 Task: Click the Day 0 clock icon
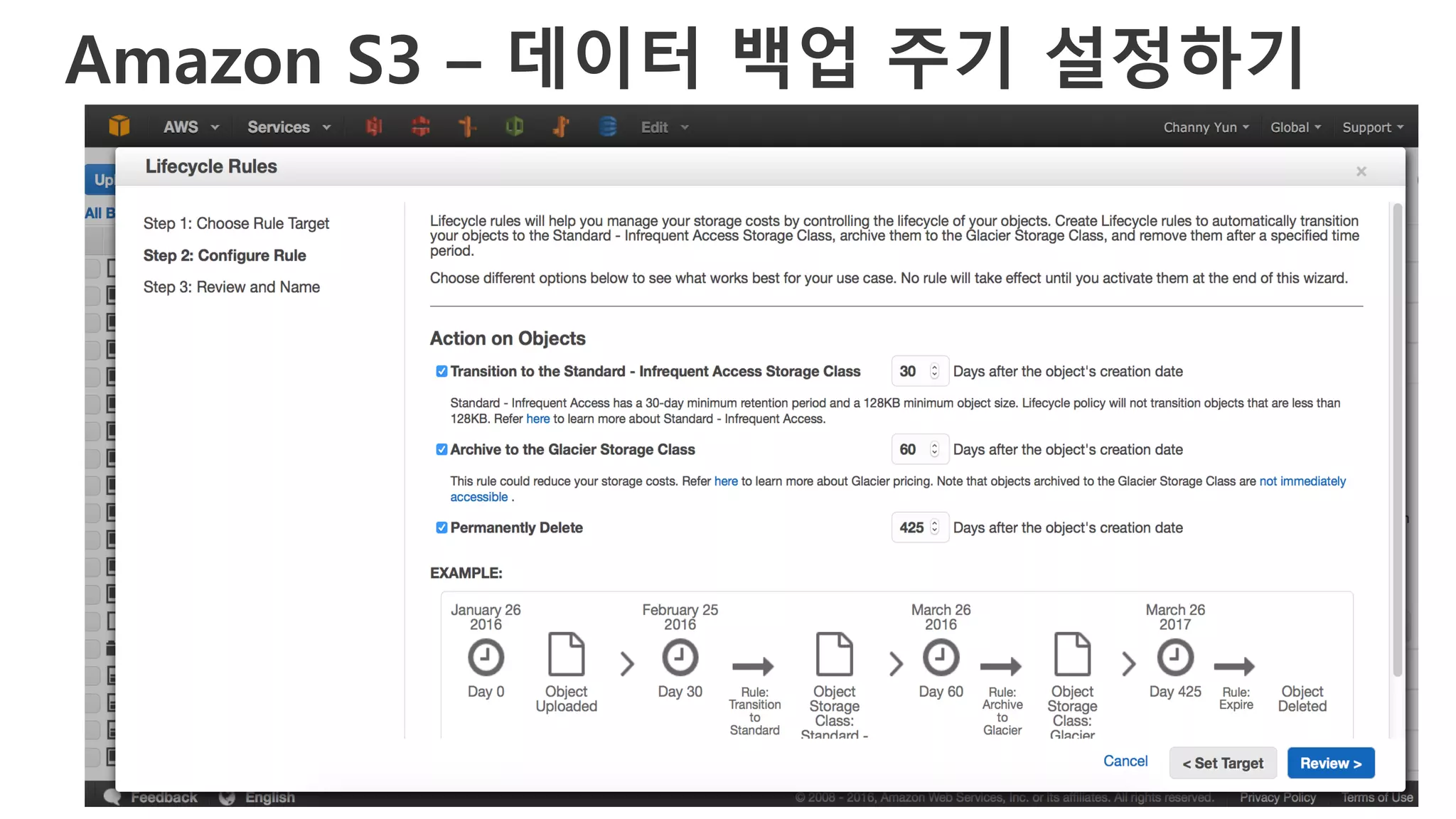(486, 657)
